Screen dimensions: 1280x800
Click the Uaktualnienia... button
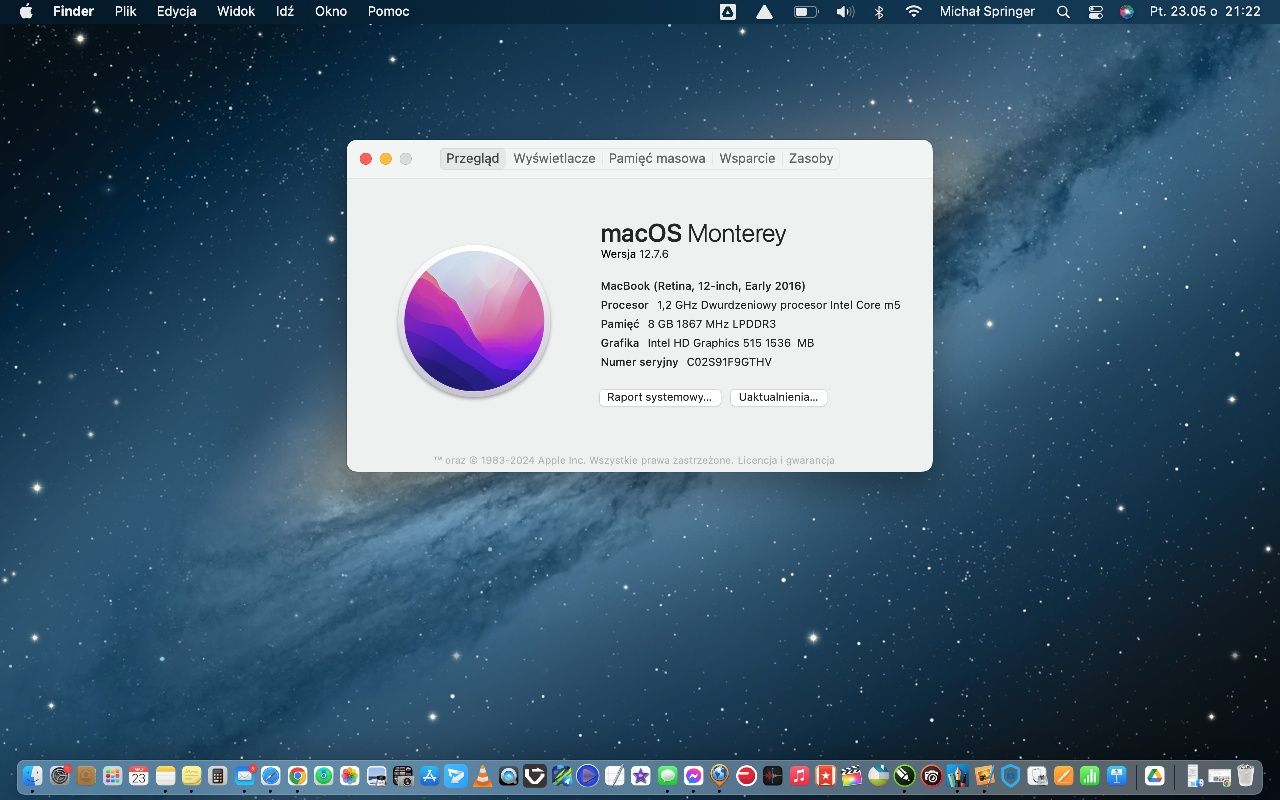[x=778, y=397]
